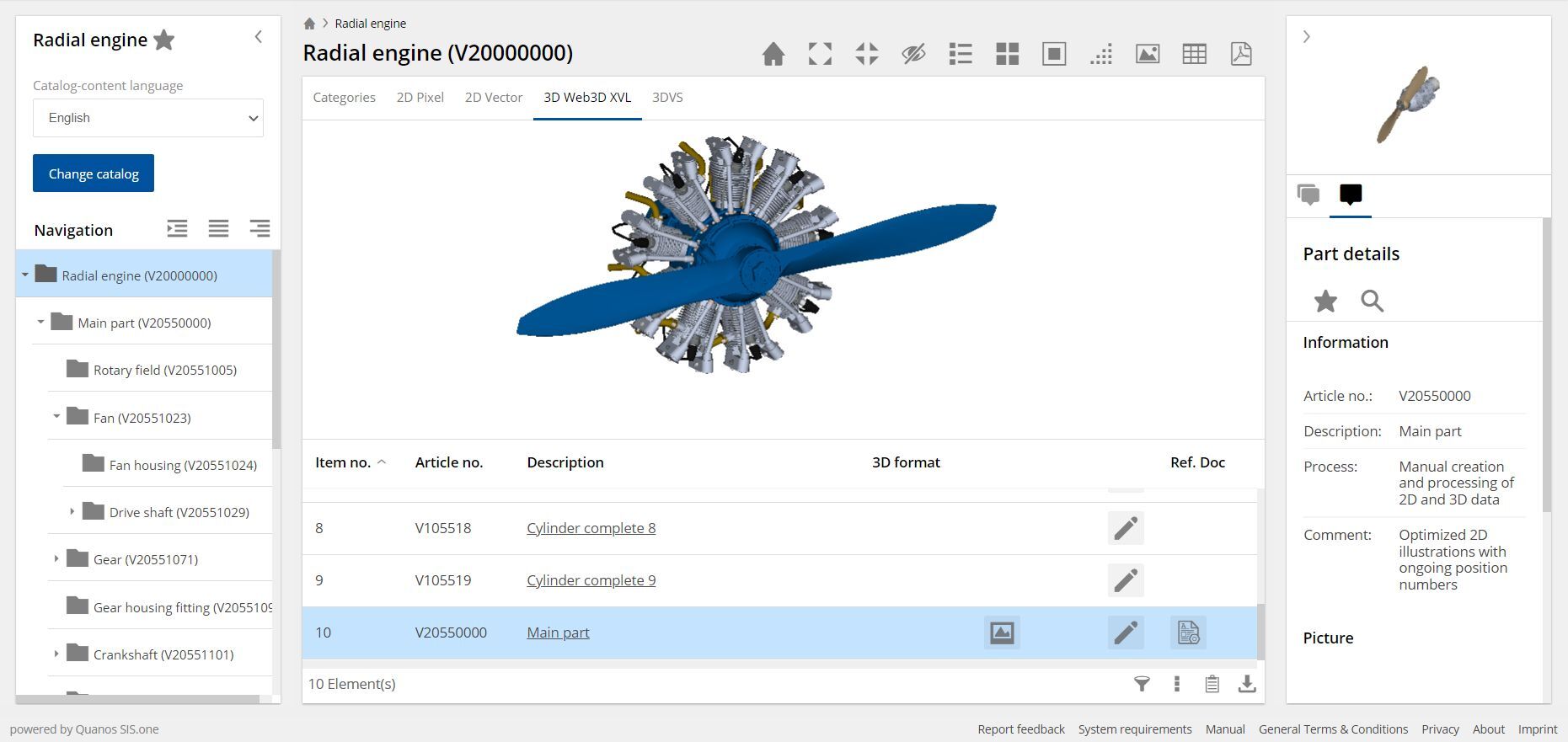
Task: Click the search magnifier in Part details
Action: coord(1372,301)
